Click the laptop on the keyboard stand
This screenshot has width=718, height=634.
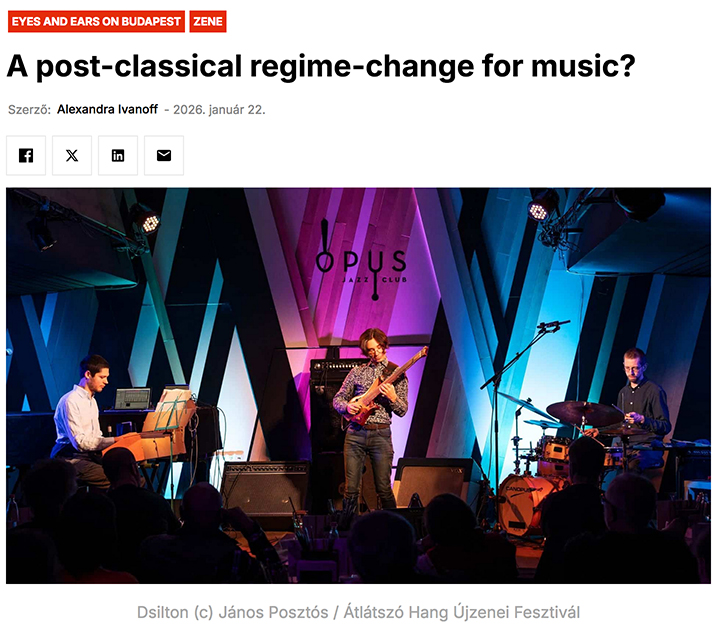click(x=132, y=399)
